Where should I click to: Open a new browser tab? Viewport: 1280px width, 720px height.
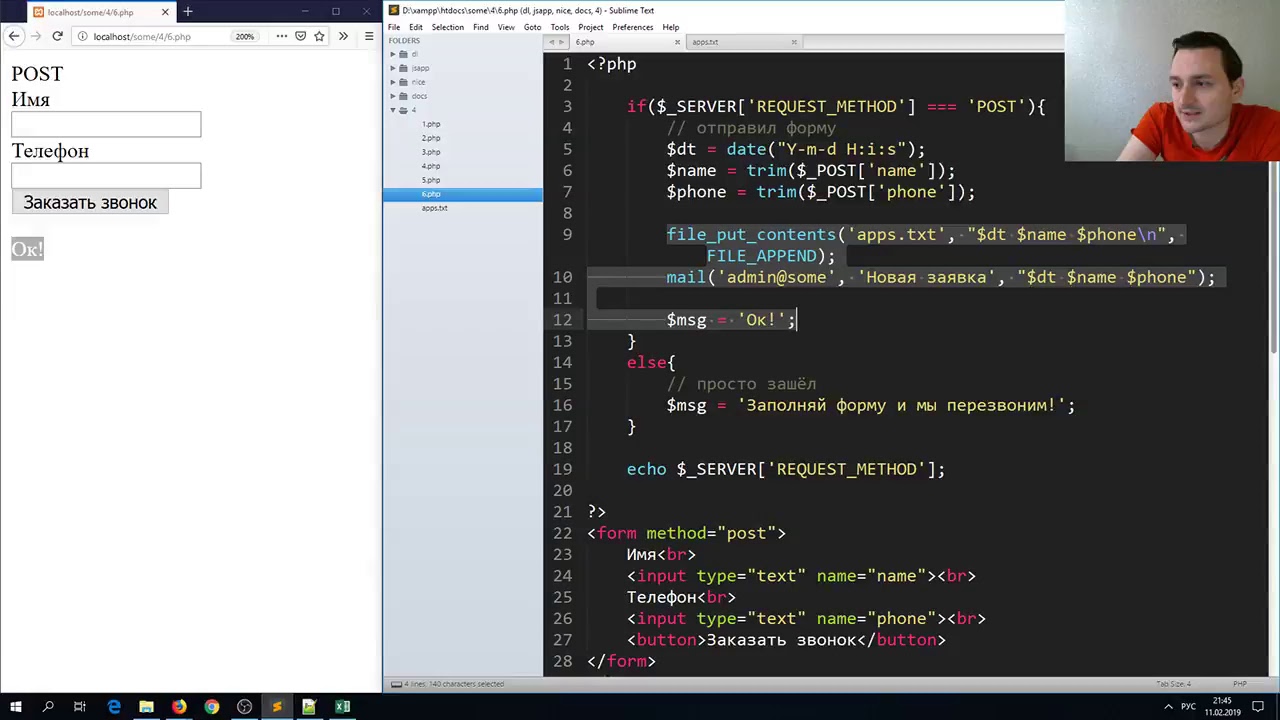click(x=187, y=12)
